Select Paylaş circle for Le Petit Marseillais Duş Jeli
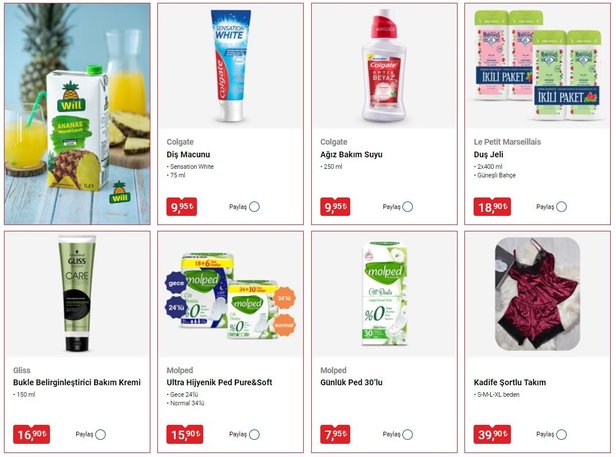This screenshot has height=457, width=616. tap(561, 207)
